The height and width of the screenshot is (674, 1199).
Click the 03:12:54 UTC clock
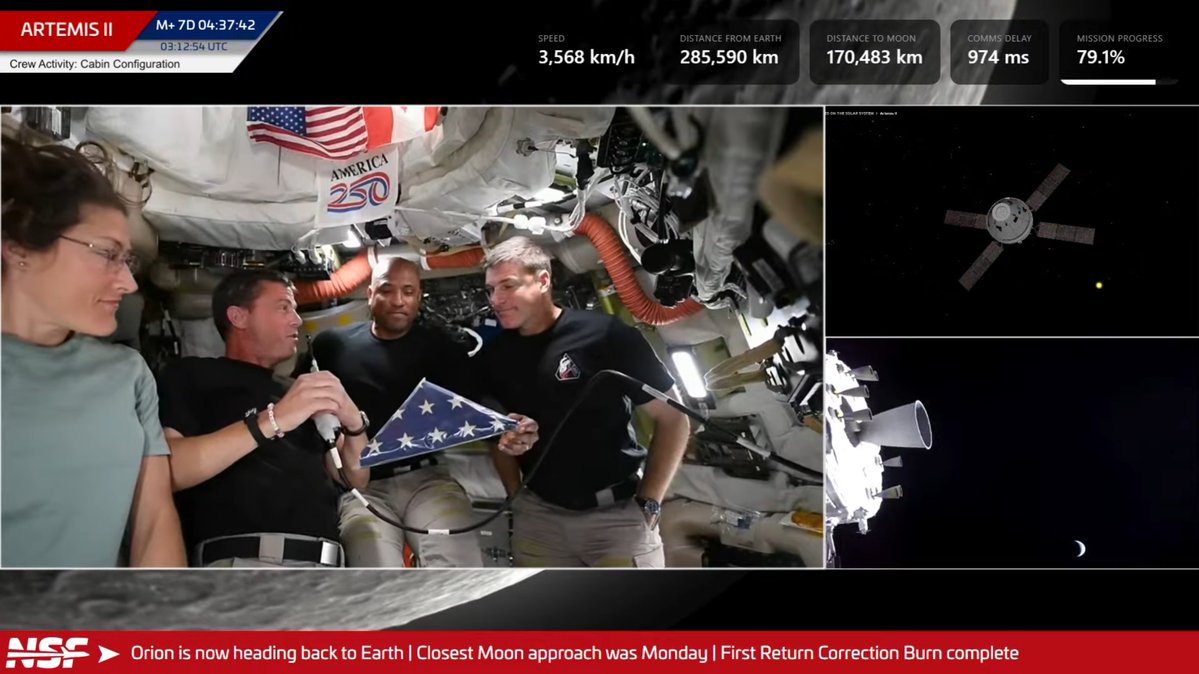coord(193,47)
